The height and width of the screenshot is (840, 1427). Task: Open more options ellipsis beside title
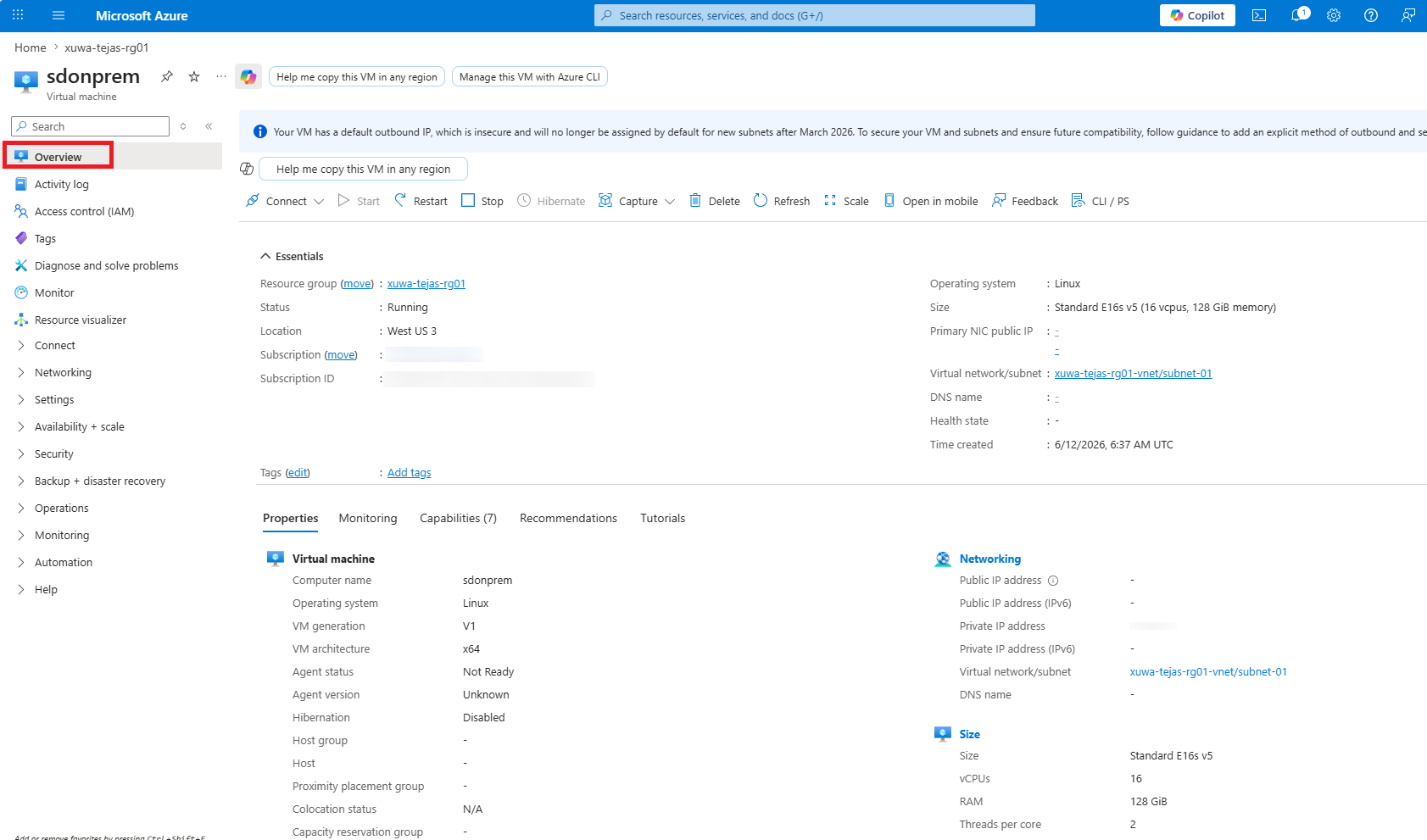221,76
